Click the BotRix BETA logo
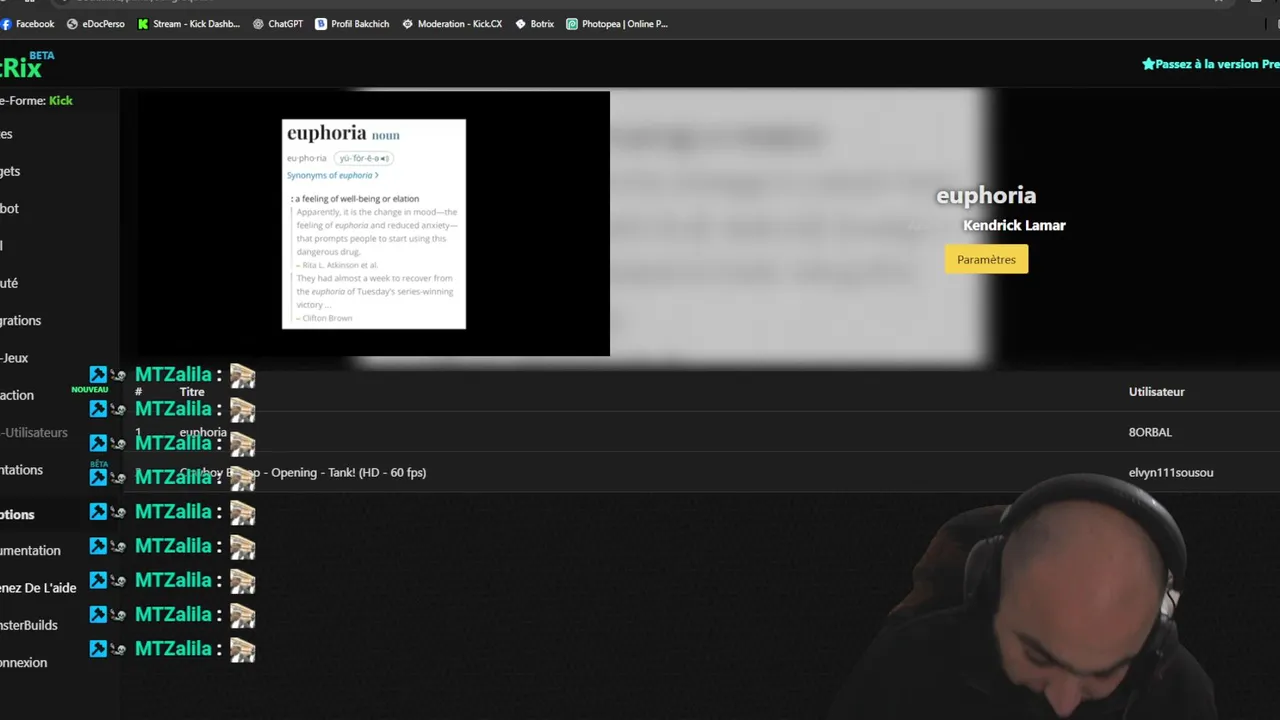The width and height of the screenshot is (1280, 720). pos(27,66)
